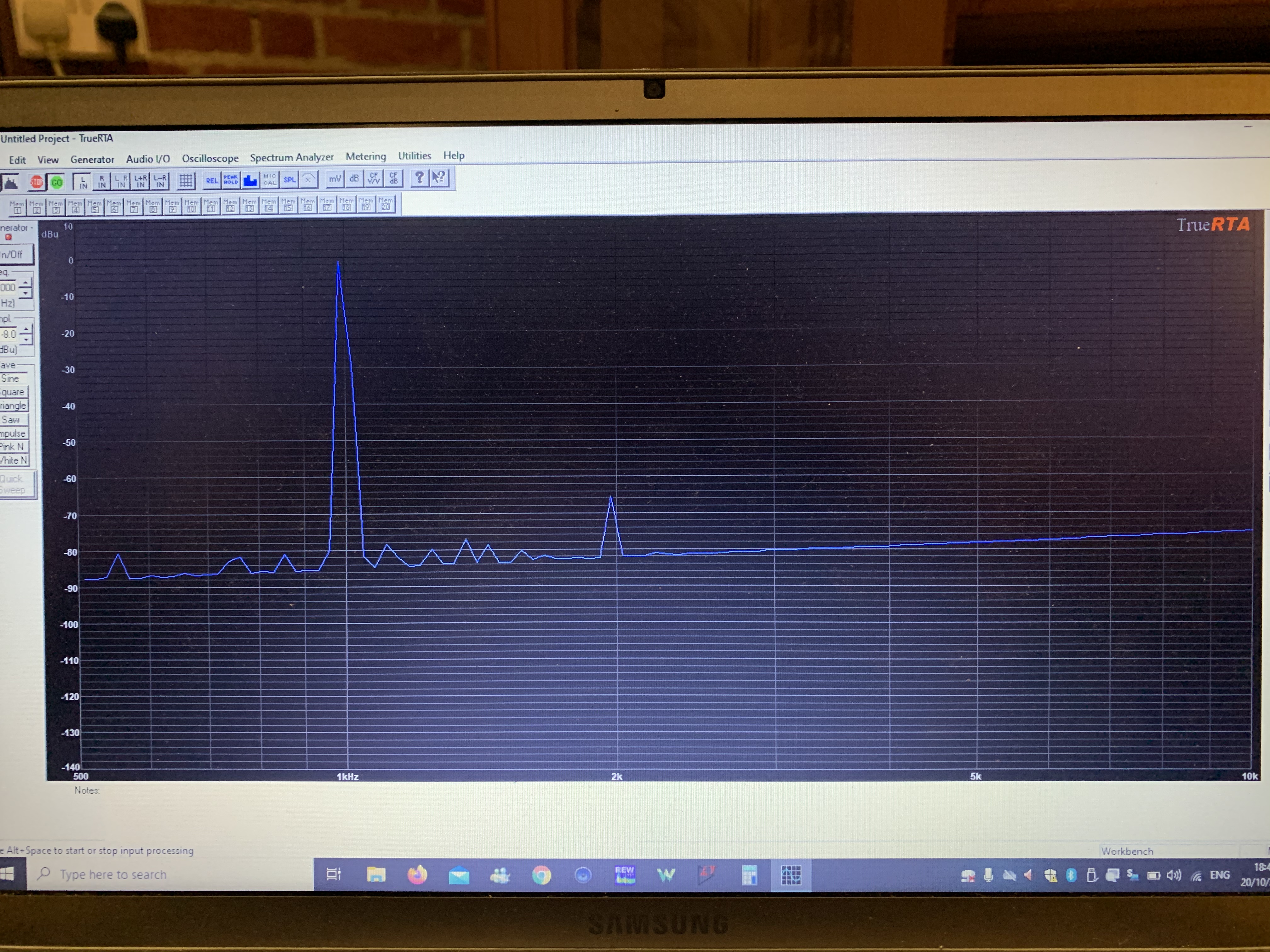This screenshot has height=952, width=1270.
Task: Select the R IN input button
Action: [x=102, y=182]
